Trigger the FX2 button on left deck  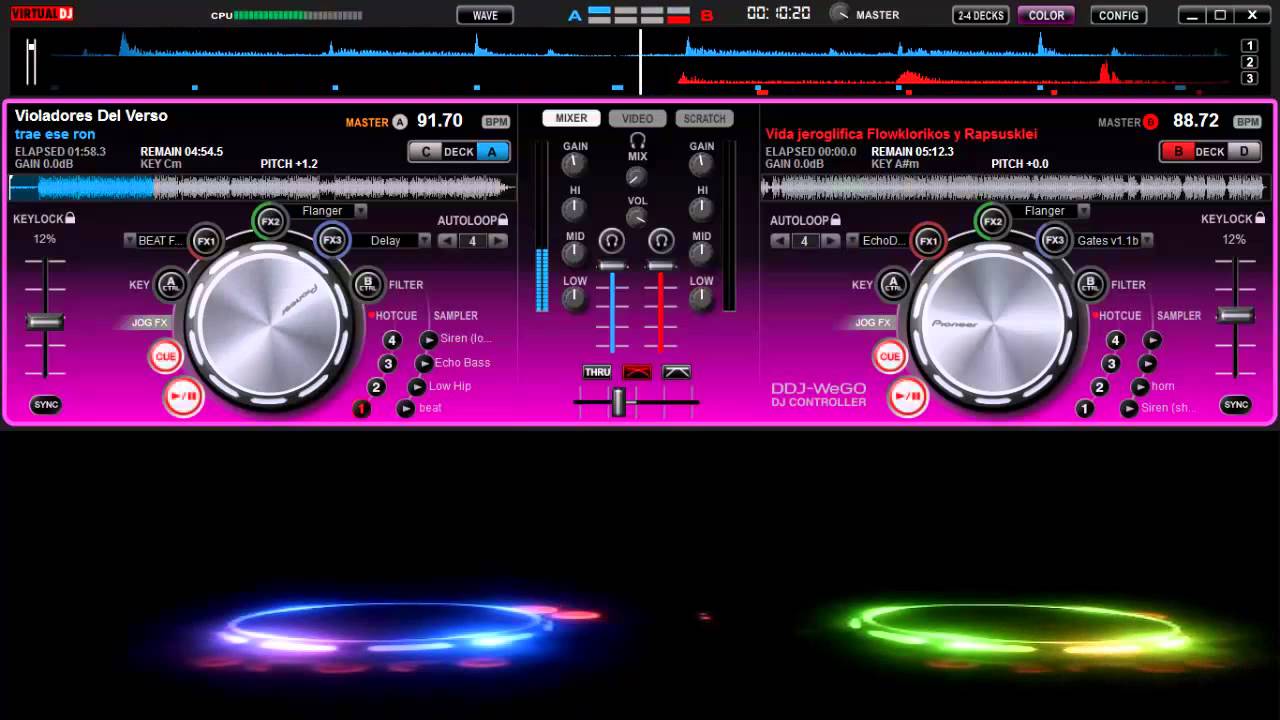pyautogui.click(x=270, y=222)
